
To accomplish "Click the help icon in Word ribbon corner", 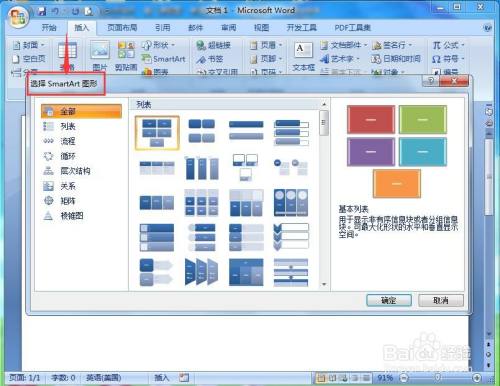I will pos(487,28).
